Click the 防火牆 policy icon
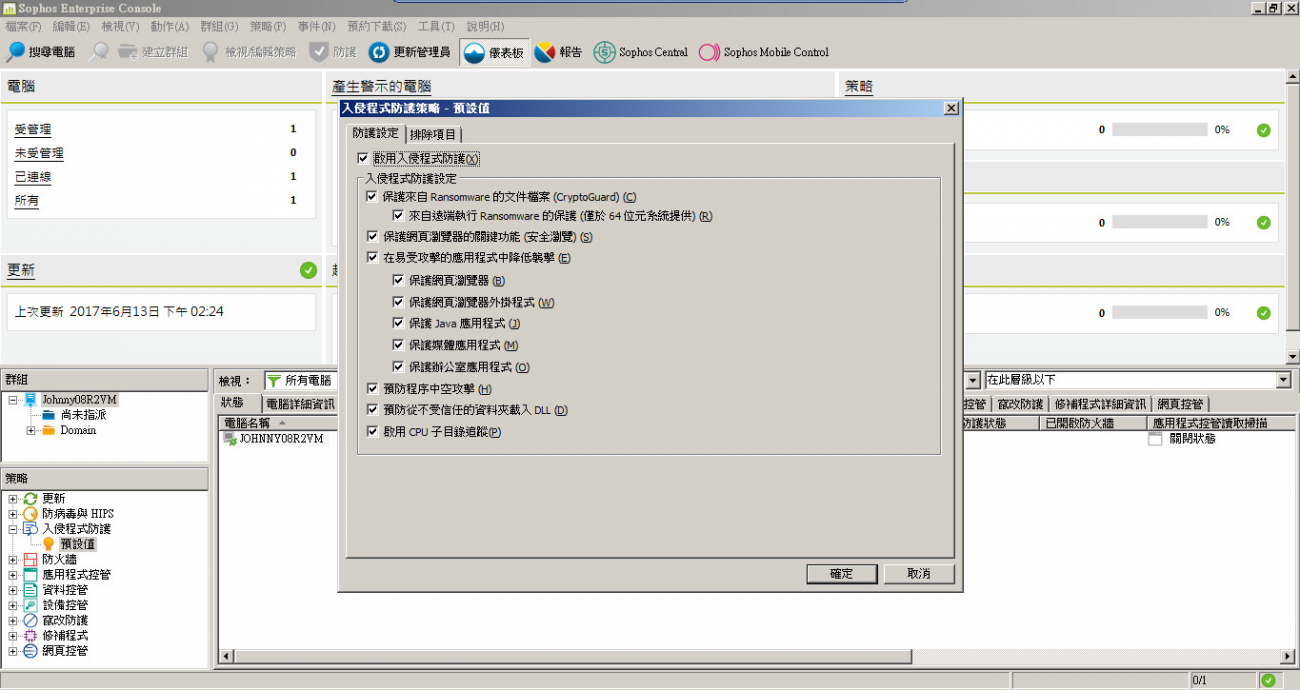The image size is (1300, 690). [x=31, y=560]
